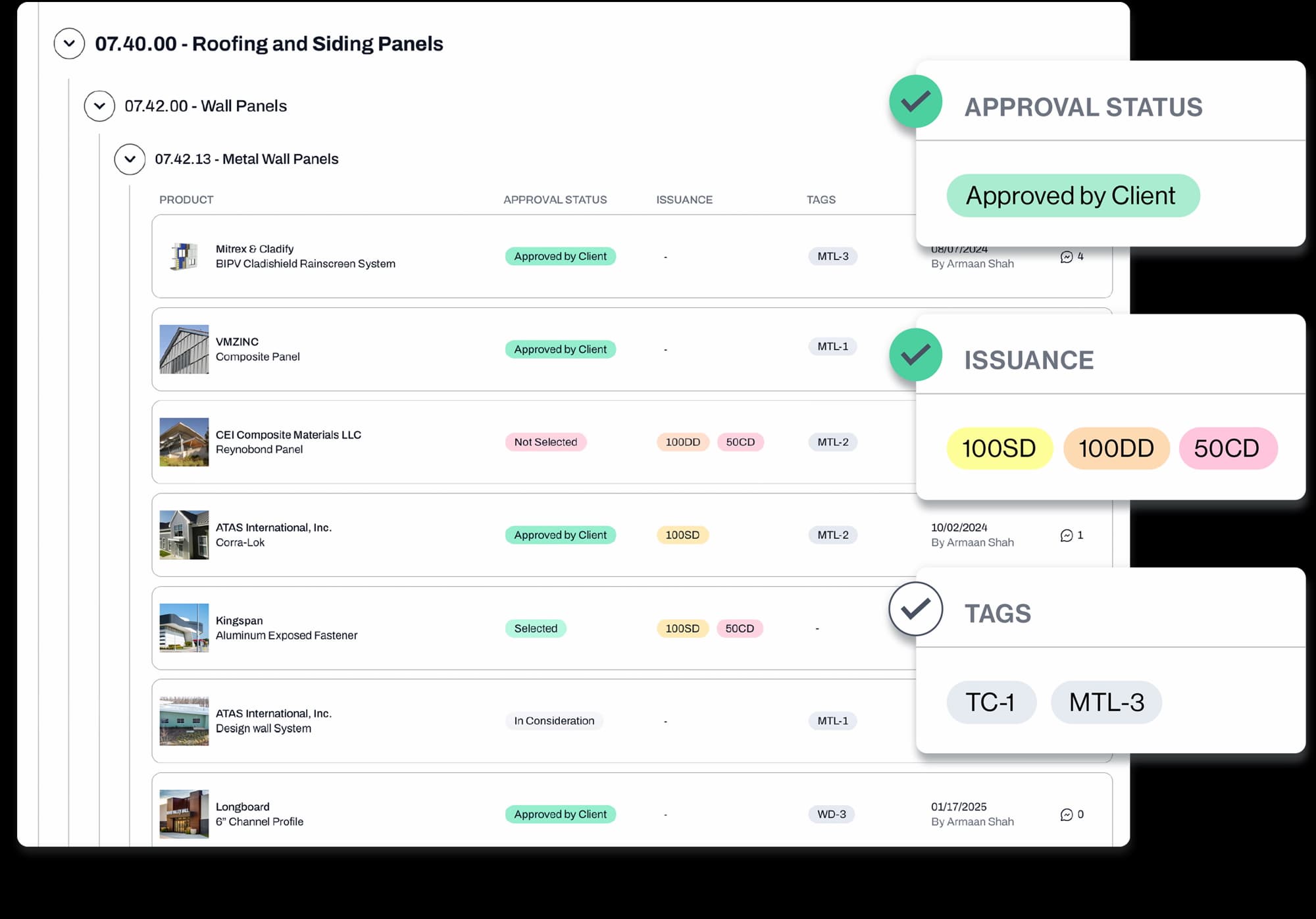Image resolution: width=1316 pixels, height=919 pixels.
Task: Select the yellow 100SD issuance chip in panel
Action: [999, 449]
